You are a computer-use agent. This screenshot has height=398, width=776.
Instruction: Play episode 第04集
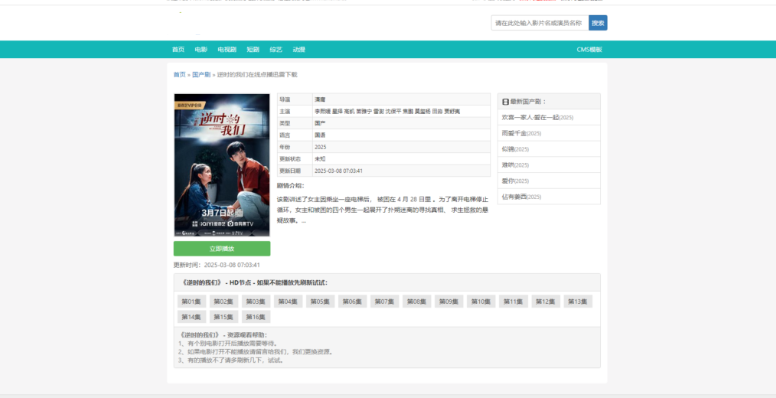point(288,301)
